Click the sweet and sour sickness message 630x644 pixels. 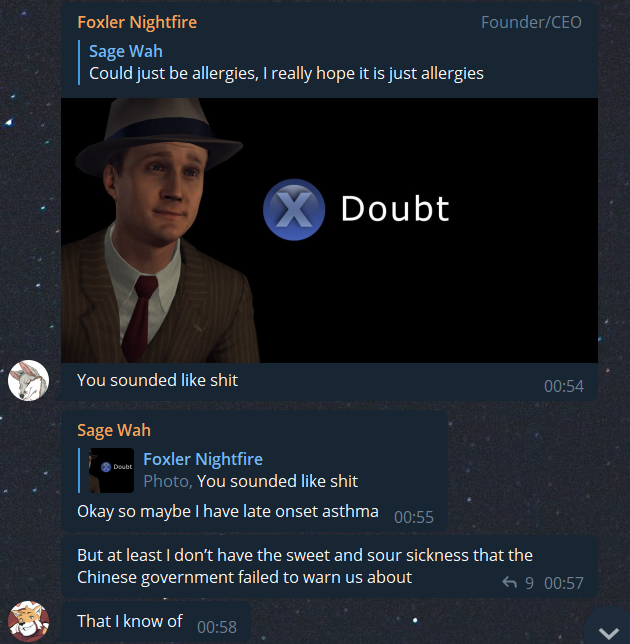[x=305, y=566]
